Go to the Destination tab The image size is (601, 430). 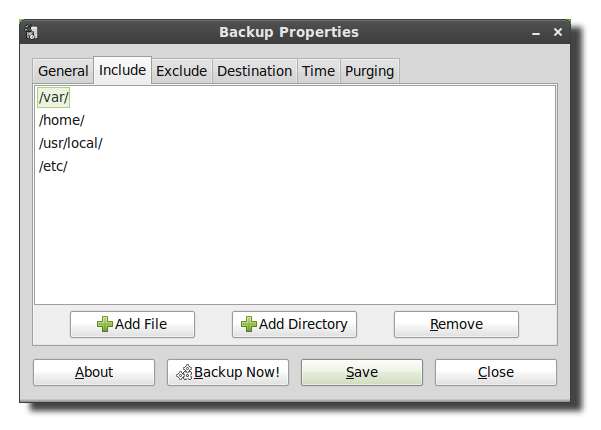click(254, 71)
